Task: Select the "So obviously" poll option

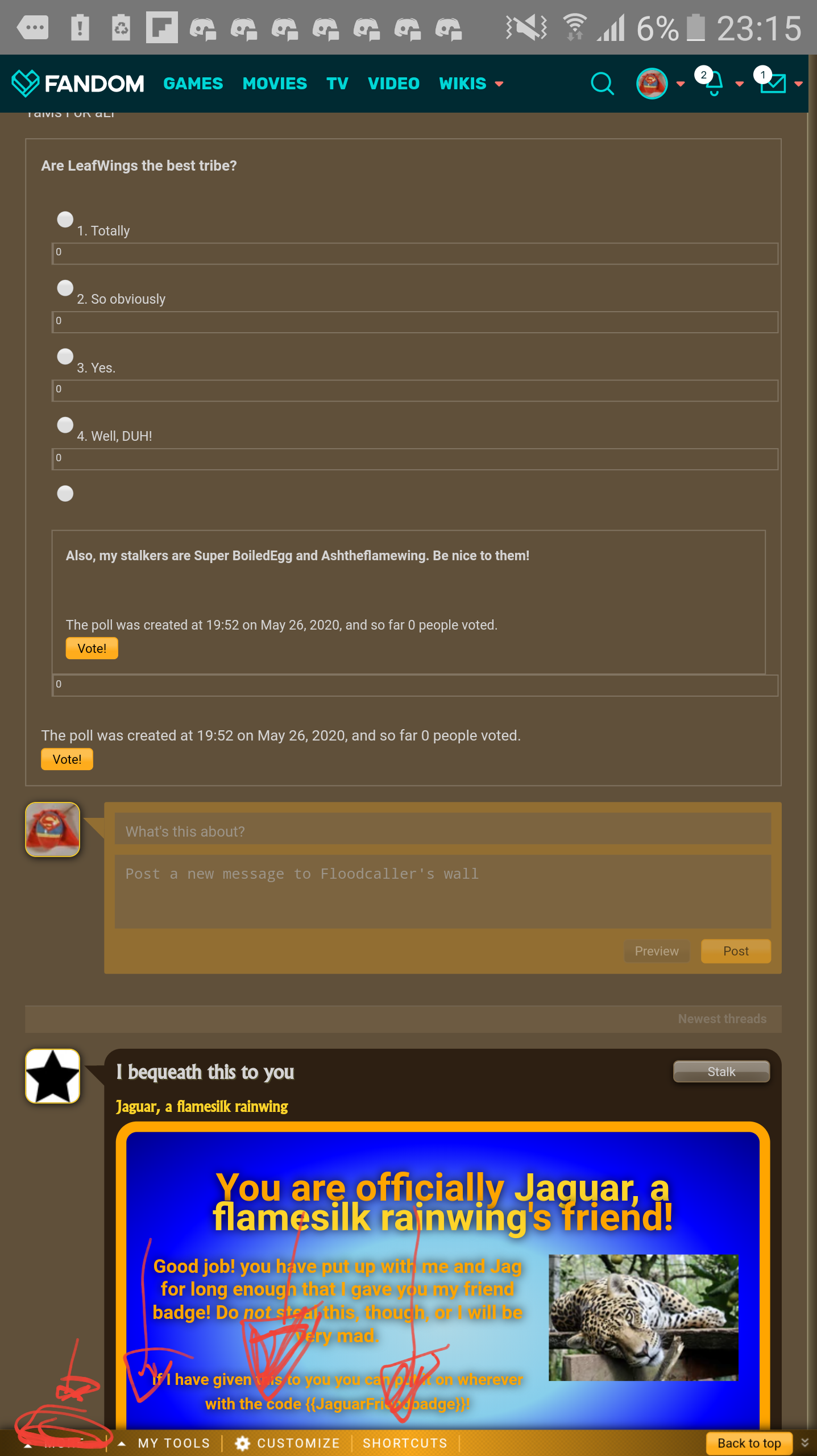Action: pos(65,288)
